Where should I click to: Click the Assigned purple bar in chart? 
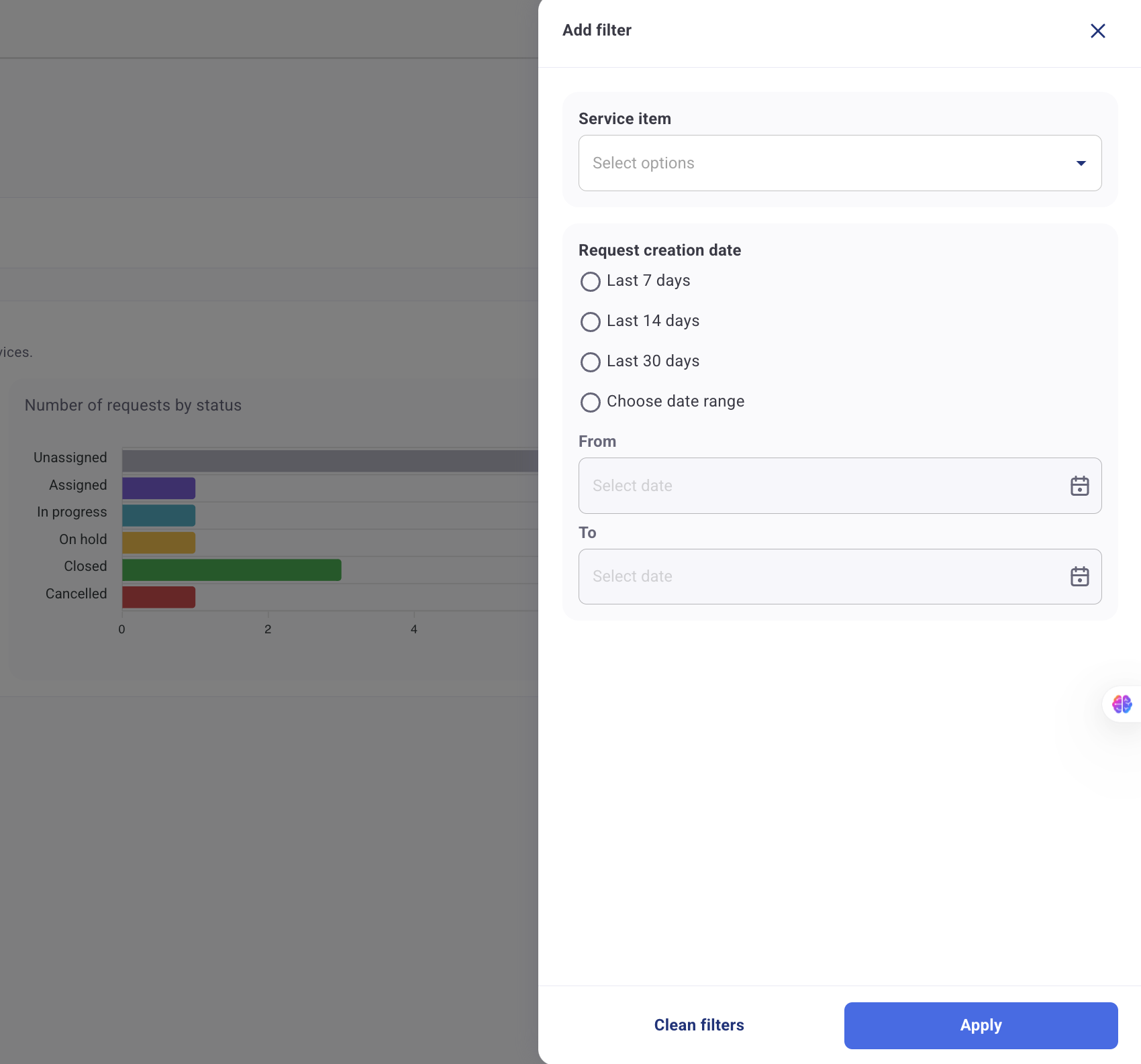pyautogui.click(x=158, y=488)
